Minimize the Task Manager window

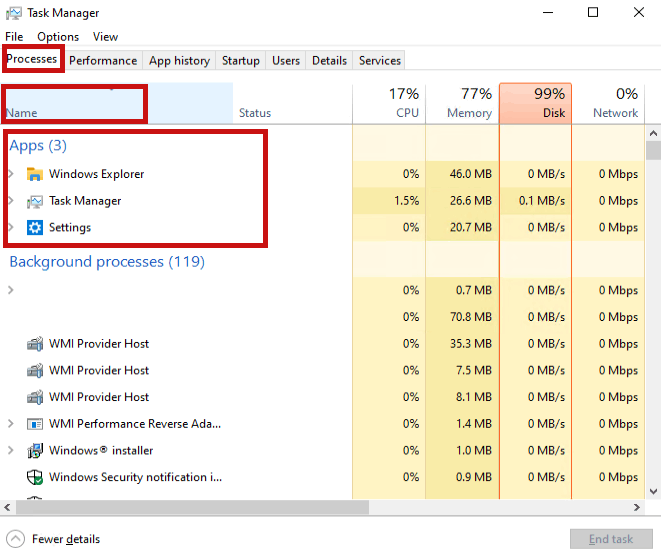(x=548, y=13)
